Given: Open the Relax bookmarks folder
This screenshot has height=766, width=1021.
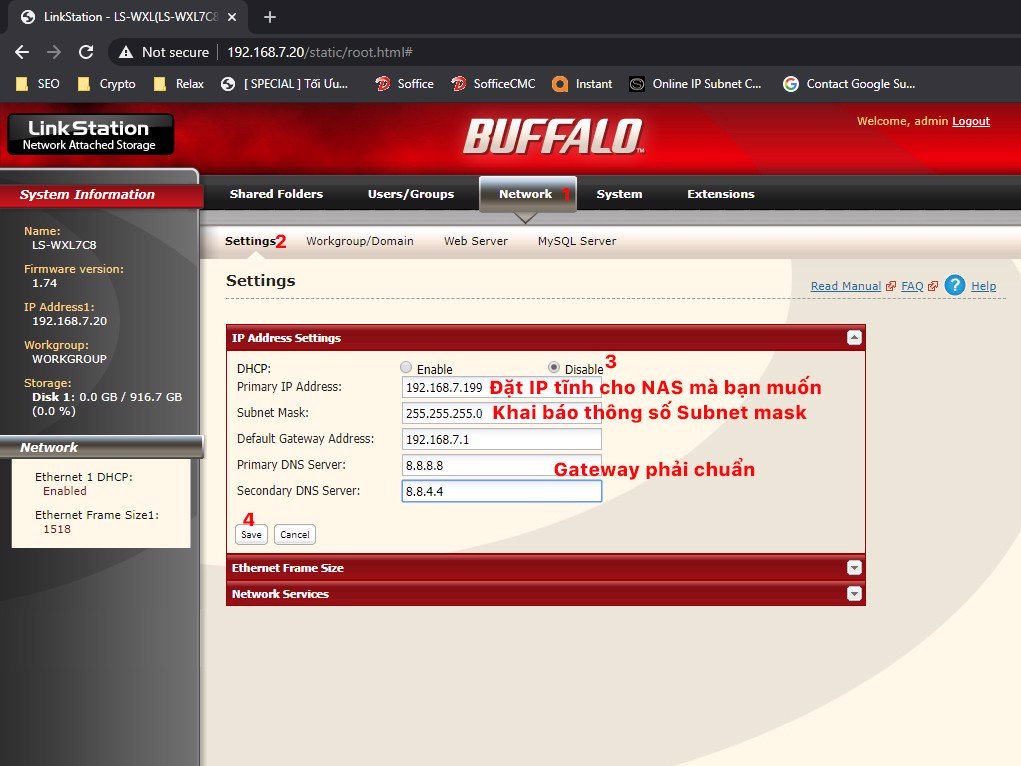Looking at the screenshot, I should click(x=179, y=84).
